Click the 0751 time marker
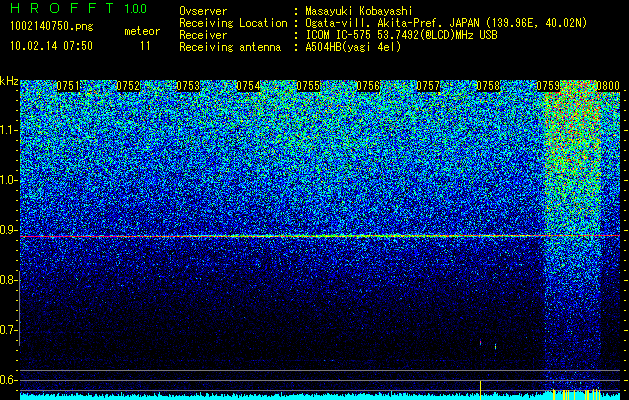 pyautogui.click(x=68, y=86)
